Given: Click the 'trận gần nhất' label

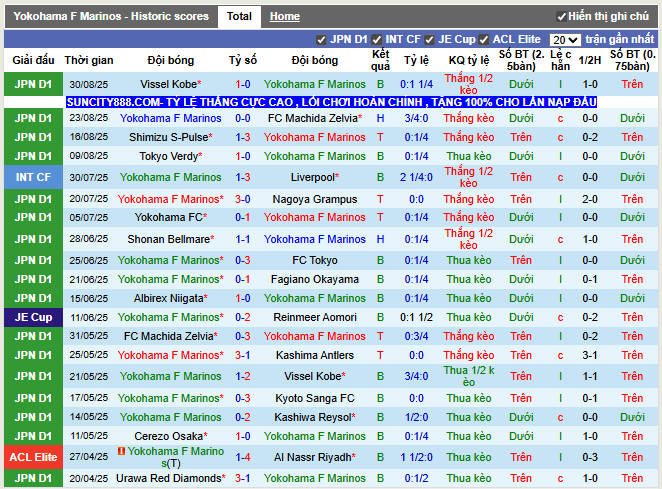Looking at the screenshot, I should click(619, 40).
